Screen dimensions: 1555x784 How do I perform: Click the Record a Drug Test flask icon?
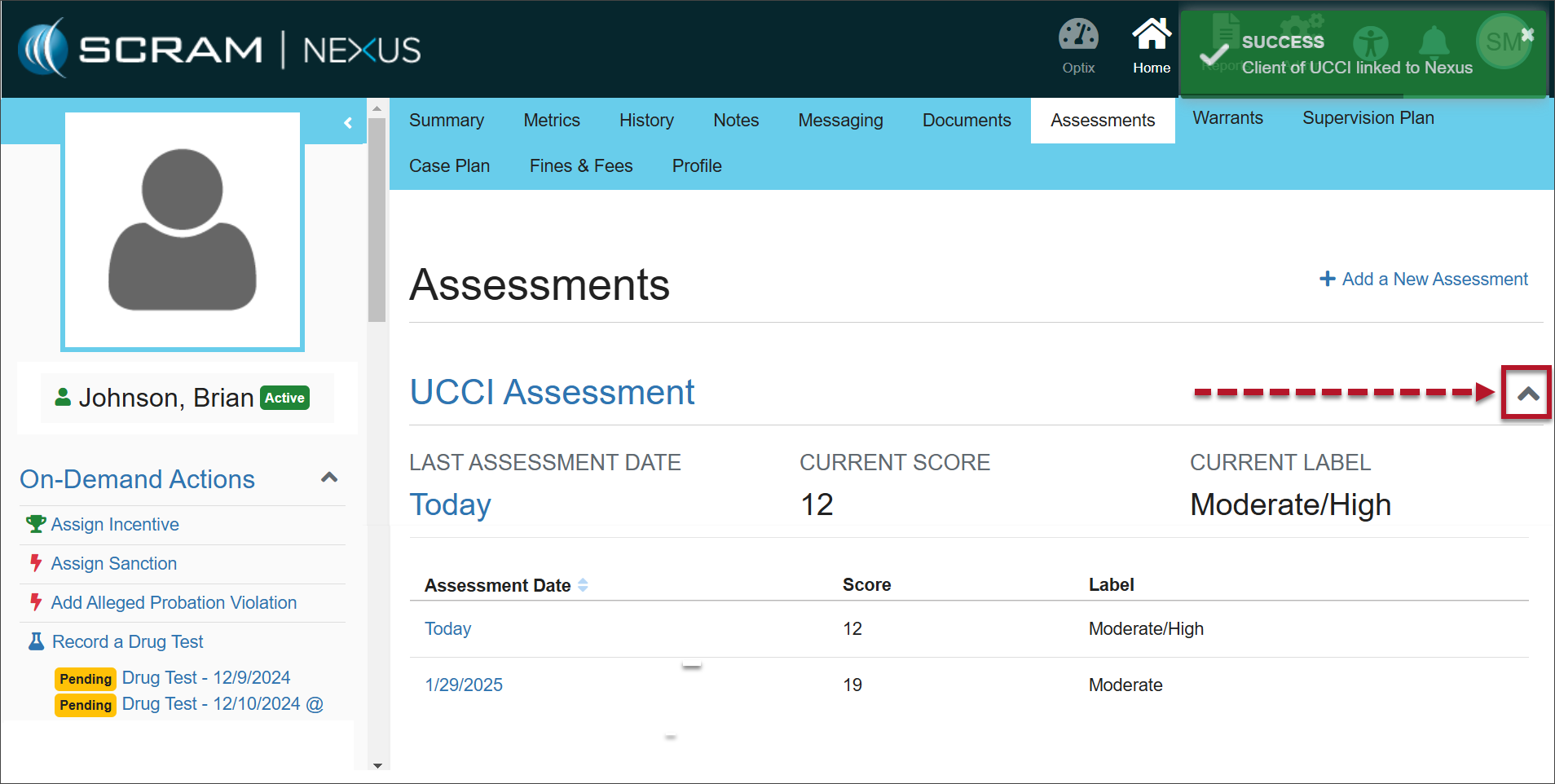[36, 642]
